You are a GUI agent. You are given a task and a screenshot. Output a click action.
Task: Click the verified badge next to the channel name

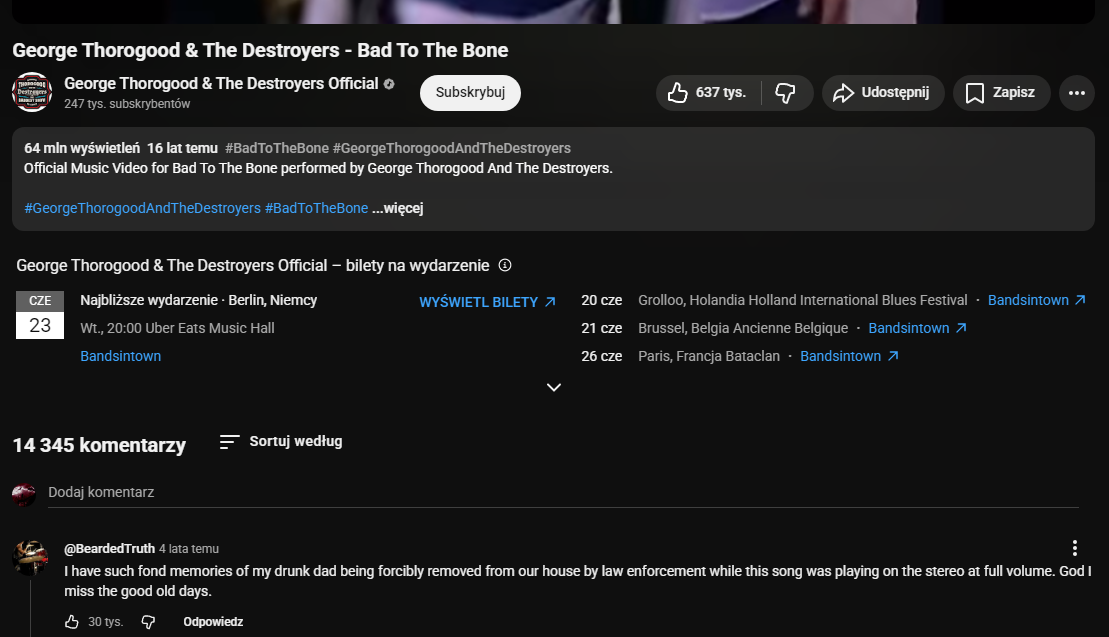coord(389,83)
